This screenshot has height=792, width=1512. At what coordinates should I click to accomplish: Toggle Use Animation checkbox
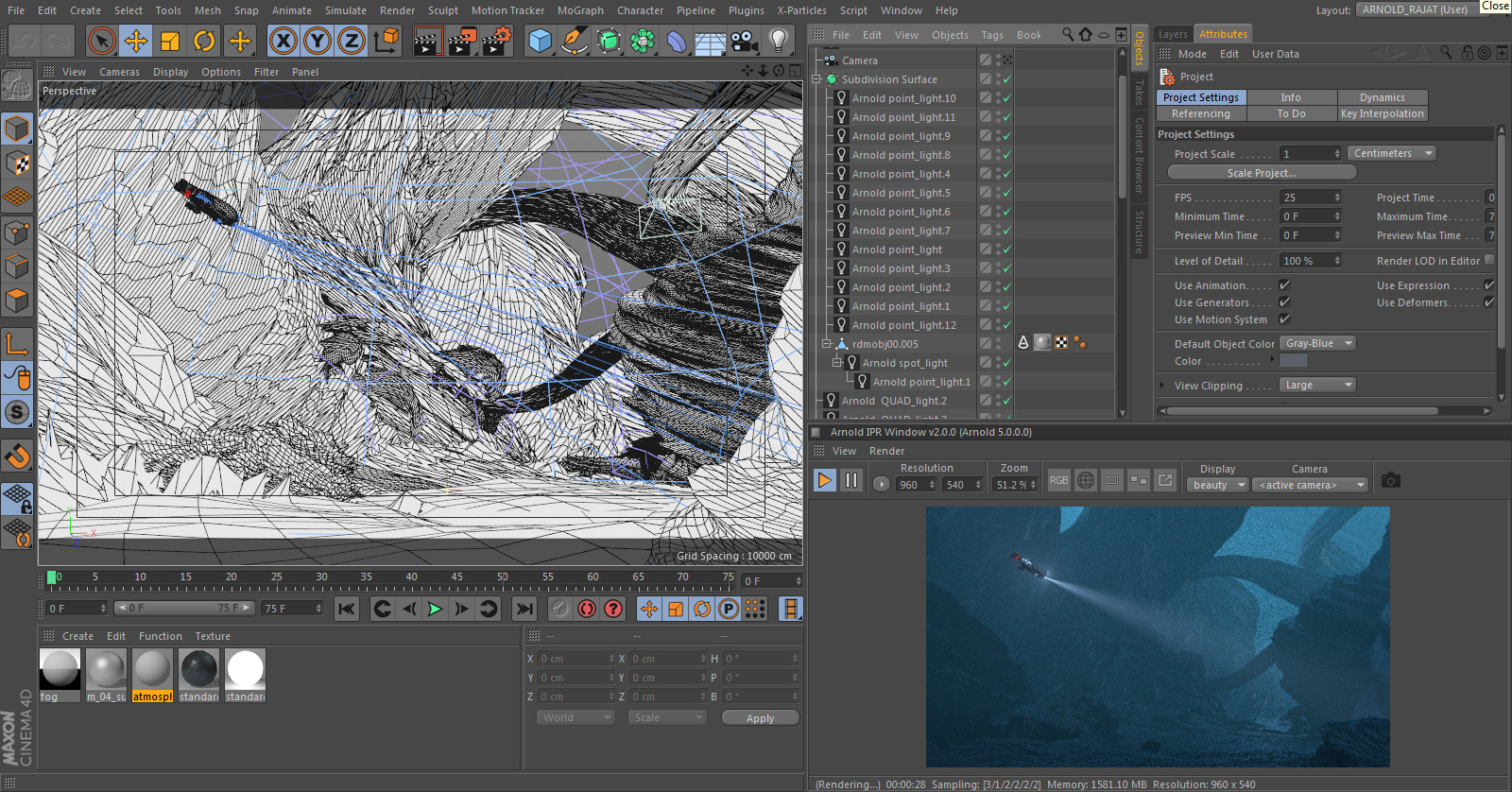pos(1284,284)
